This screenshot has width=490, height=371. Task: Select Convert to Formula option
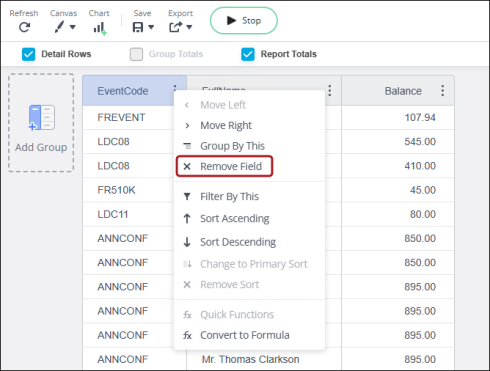(249, 335)
